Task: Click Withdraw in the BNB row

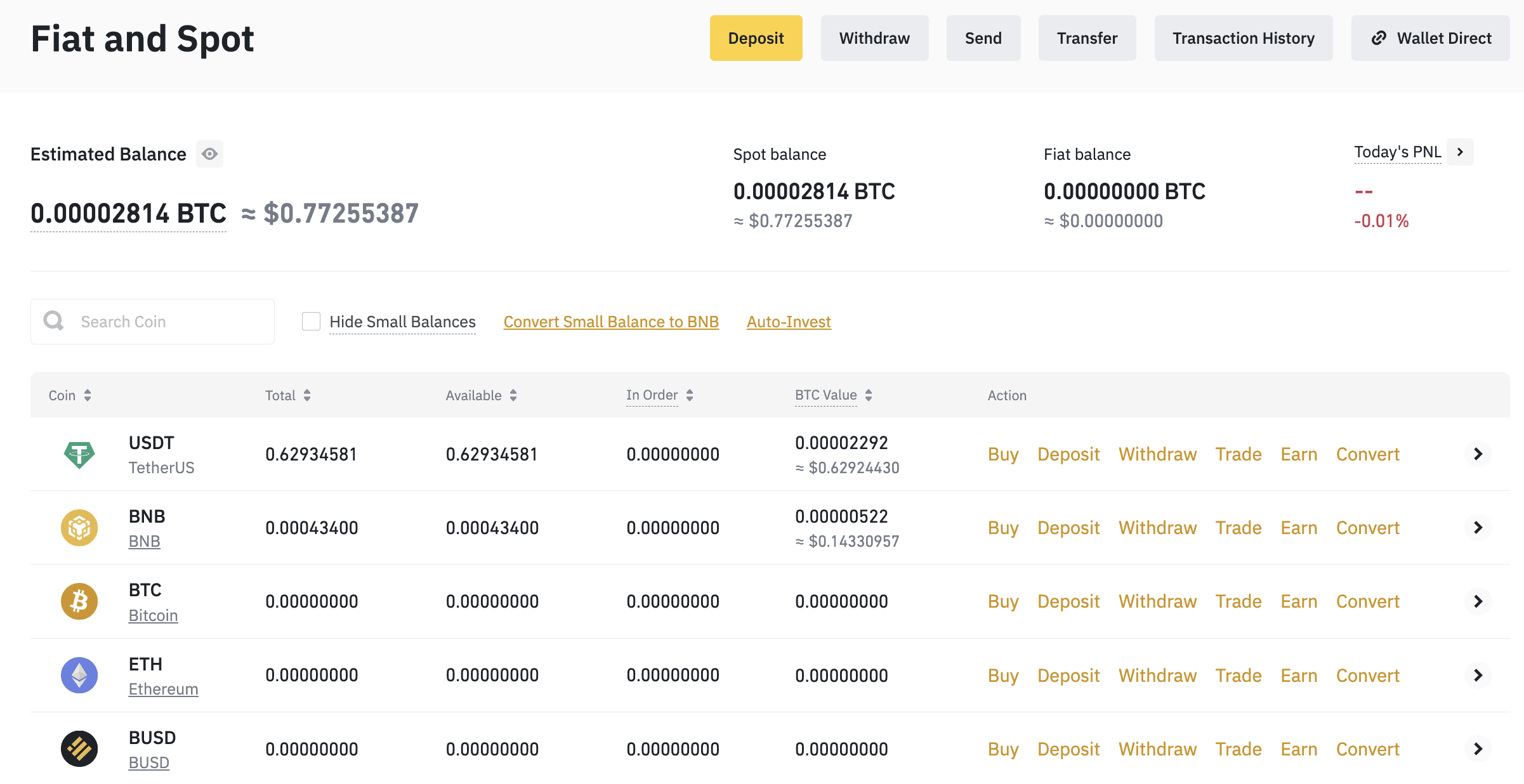Action: pos(1157,528)
